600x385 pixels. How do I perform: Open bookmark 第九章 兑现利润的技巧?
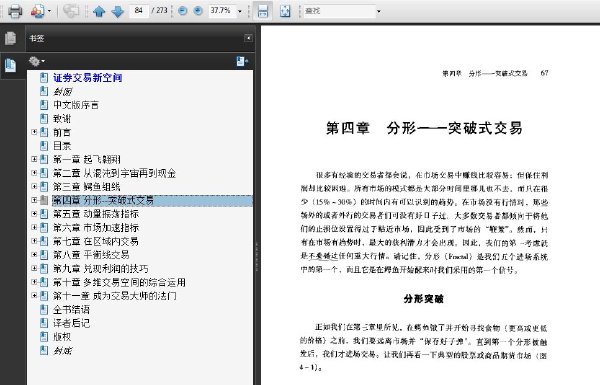pyautogui.click(x=100, y=269)
